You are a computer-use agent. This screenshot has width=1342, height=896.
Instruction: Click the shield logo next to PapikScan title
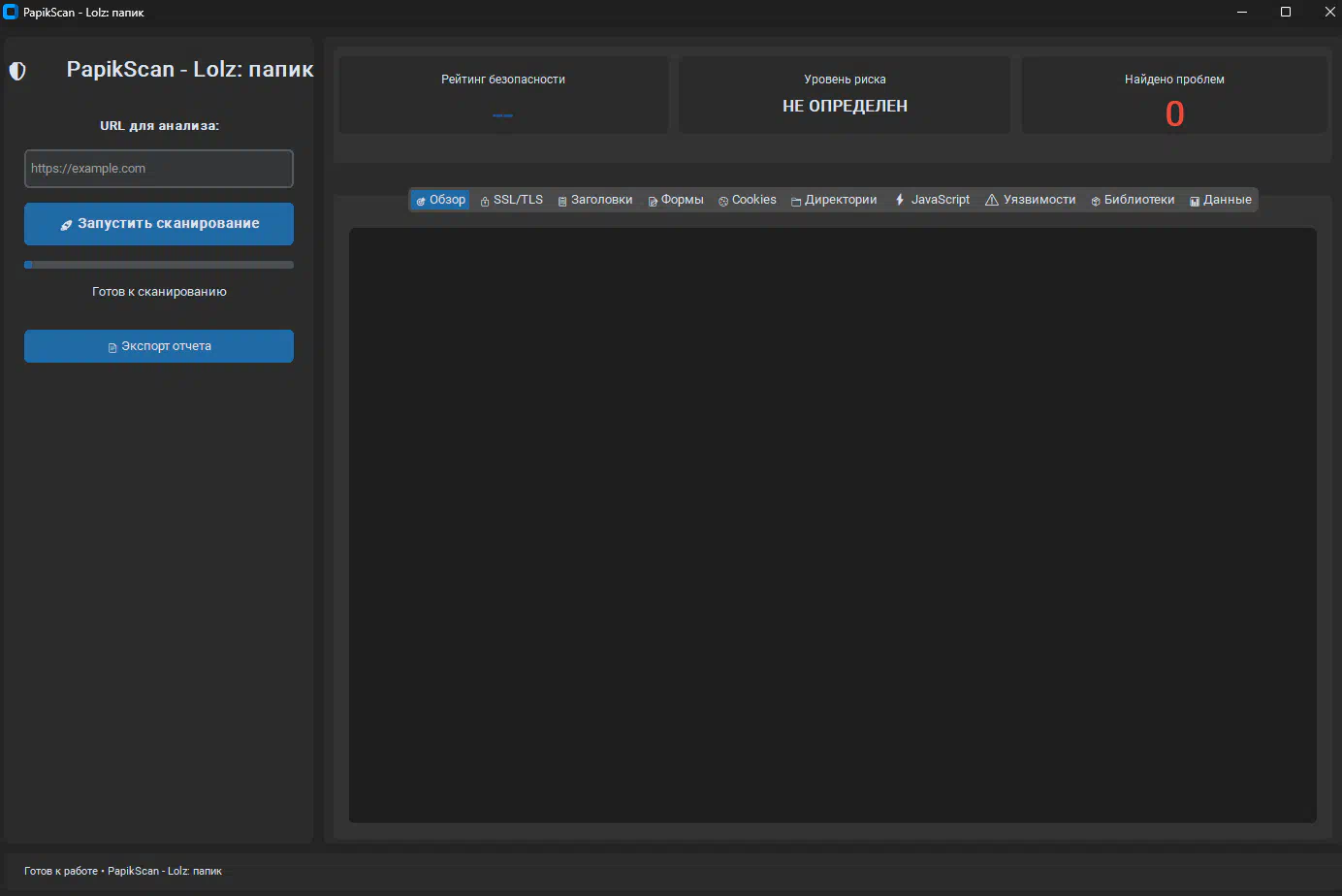(17, 71)
